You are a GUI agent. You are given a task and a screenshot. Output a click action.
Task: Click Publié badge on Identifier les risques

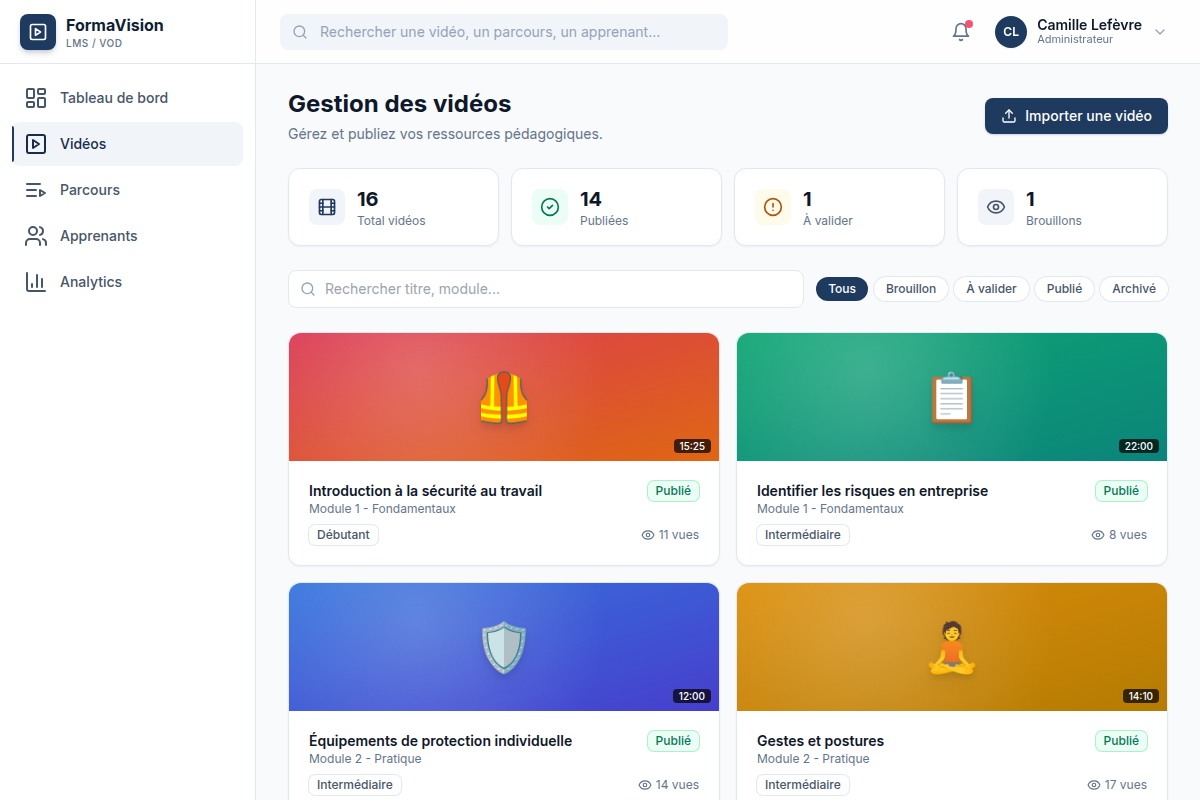pyautogui.click(x=1121, y=491)
